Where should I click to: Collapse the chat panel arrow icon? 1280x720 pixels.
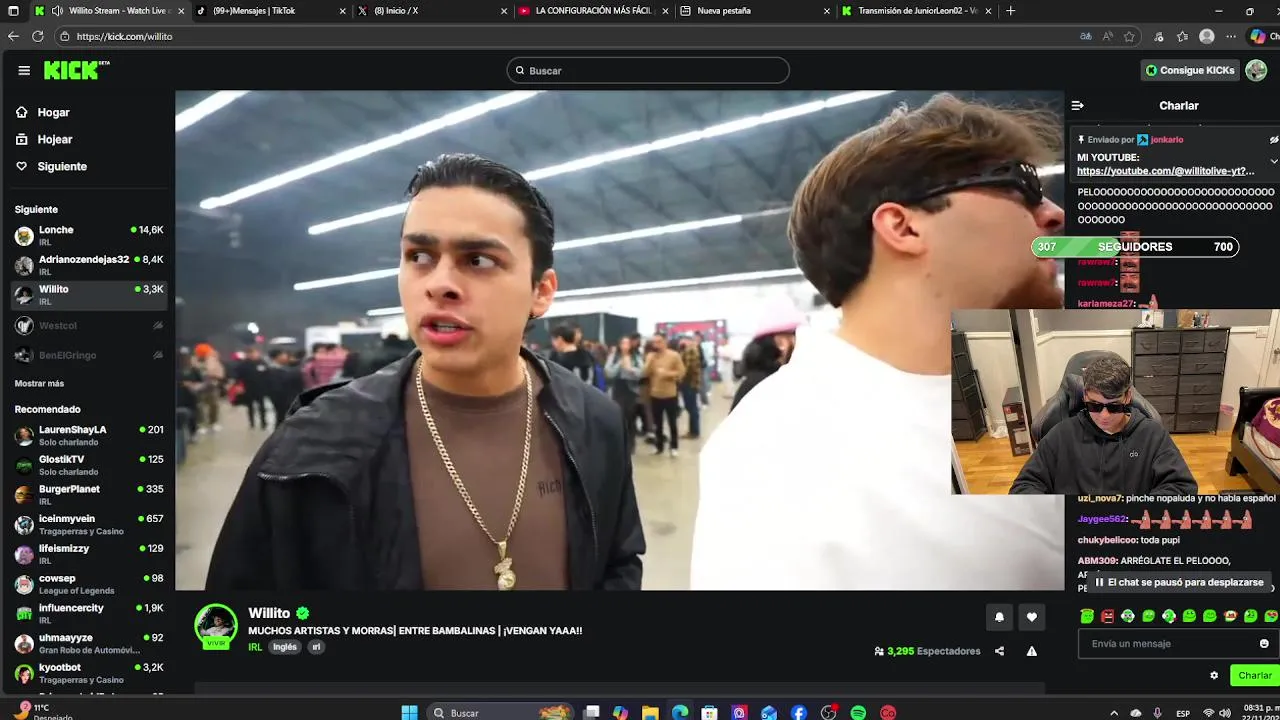(1077, 105)
